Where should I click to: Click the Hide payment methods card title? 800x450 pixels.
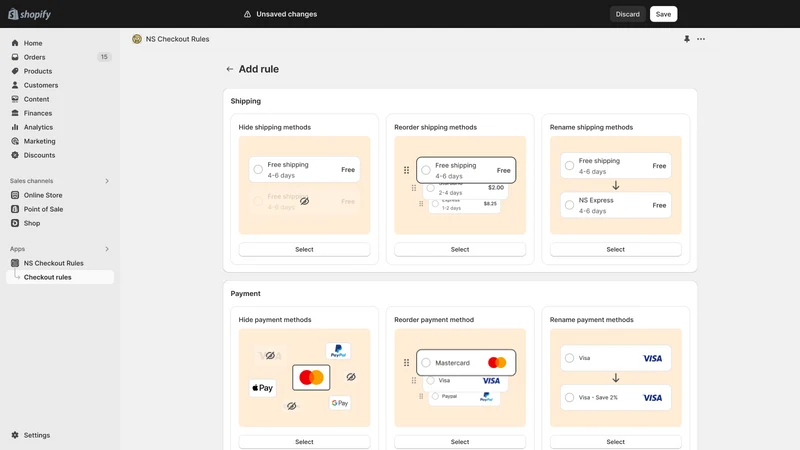point(275,320)
